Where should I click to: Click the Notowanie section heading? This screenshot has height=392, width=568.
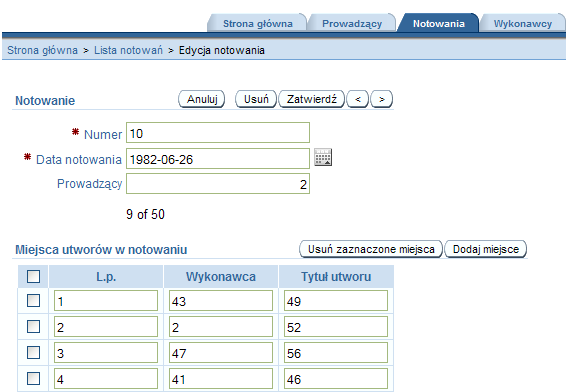click(x=45, y=100)
